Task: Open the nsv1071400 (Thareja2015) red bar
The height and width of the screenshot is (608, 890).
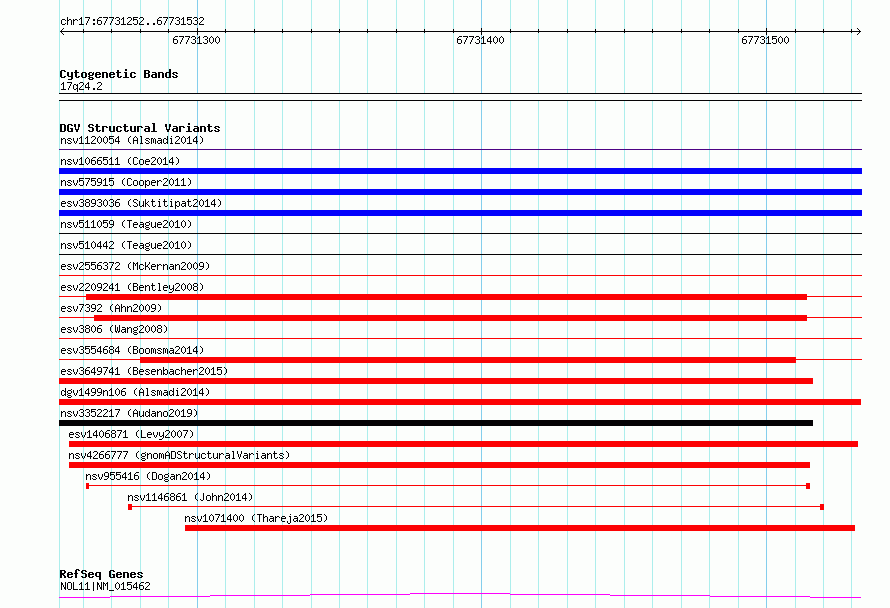Action: coord(520,528)
